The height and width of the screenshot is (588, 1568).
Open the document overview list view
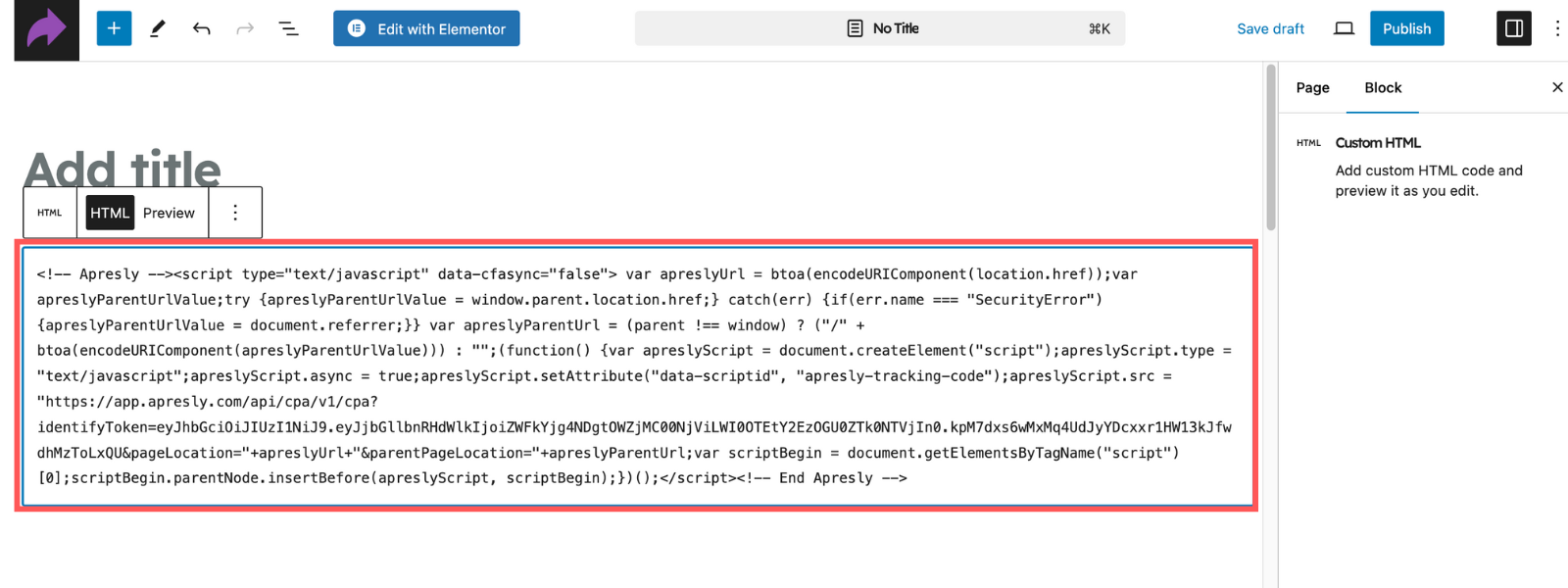tap(288, 28)
